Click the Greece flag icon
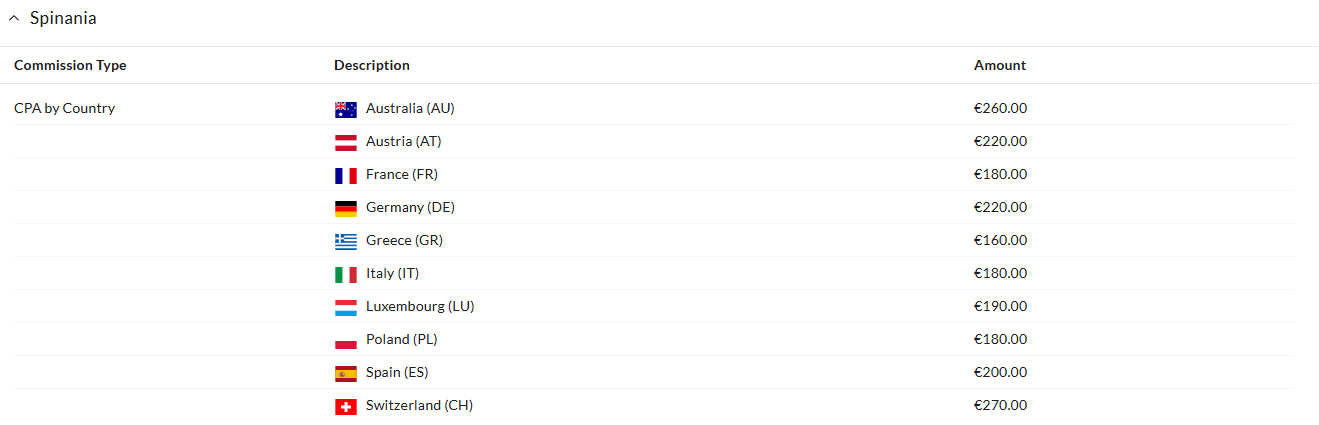Screen dimensions: 1319x425 point(346,241)
